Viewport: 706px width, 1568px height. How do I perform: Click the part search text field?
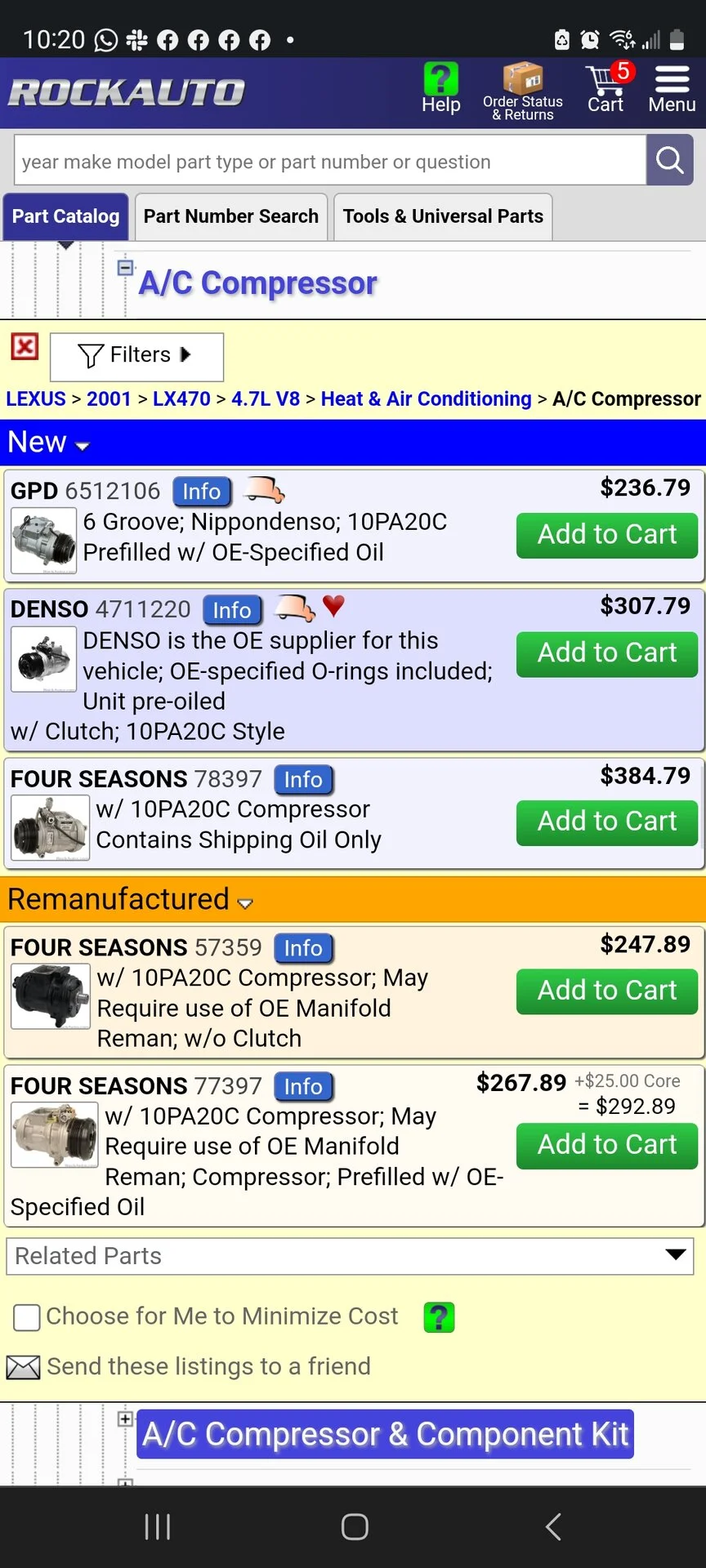(329, 161)
